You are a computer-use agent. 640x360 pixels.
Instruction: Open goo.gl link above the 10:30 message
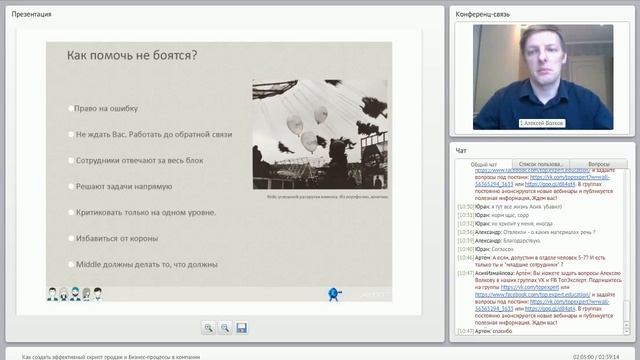[550, 184]
